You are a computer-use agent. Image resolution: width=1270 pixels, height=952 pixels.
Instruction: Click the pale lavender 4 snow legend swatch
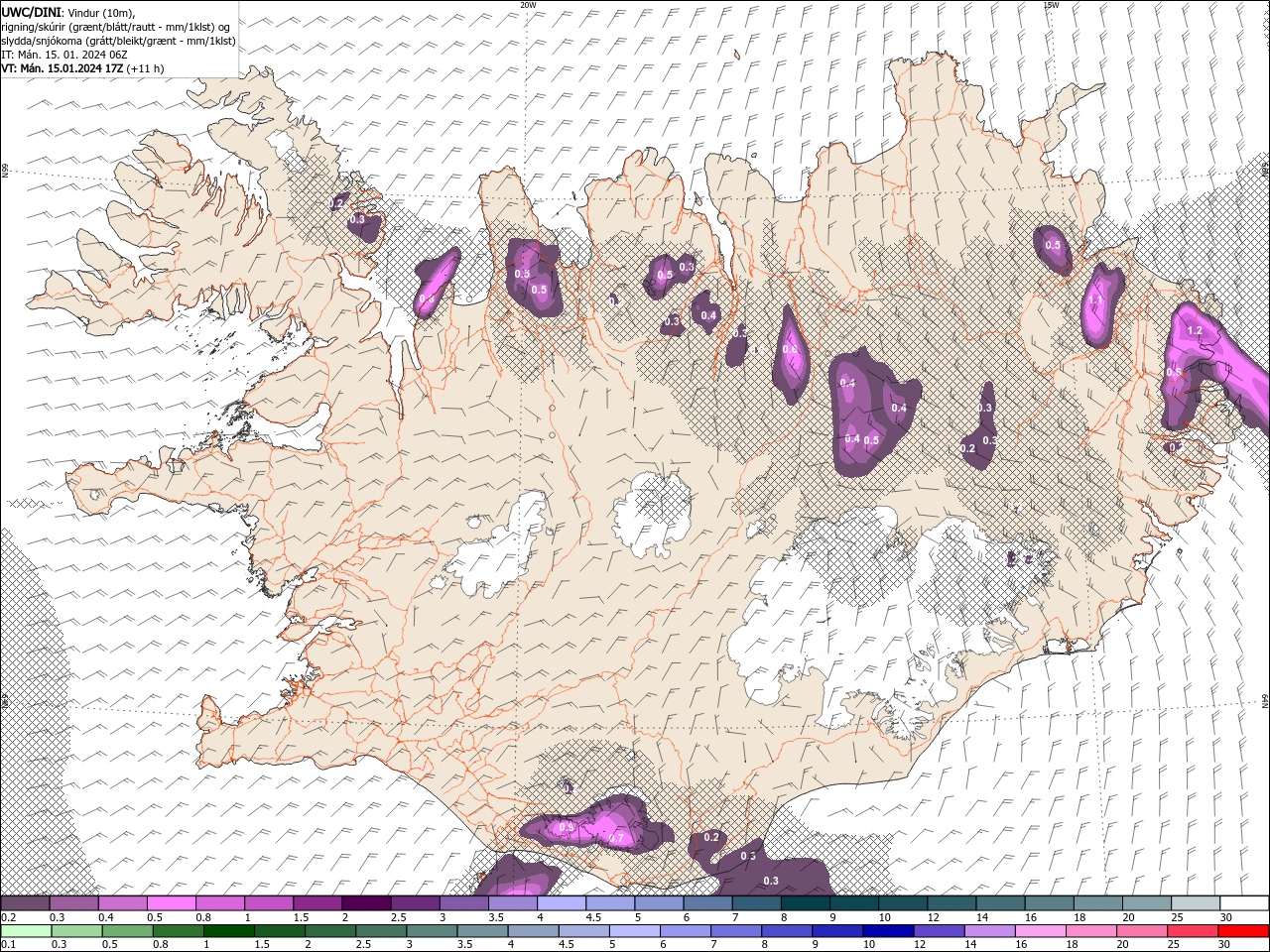pyautogui.click(x=561, y=903)
